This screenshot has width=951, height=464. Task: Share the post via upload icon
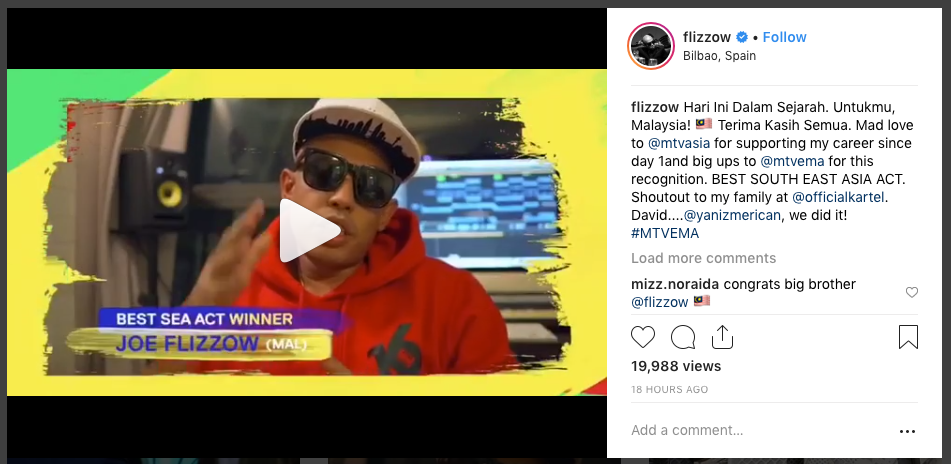coord(722,337)
